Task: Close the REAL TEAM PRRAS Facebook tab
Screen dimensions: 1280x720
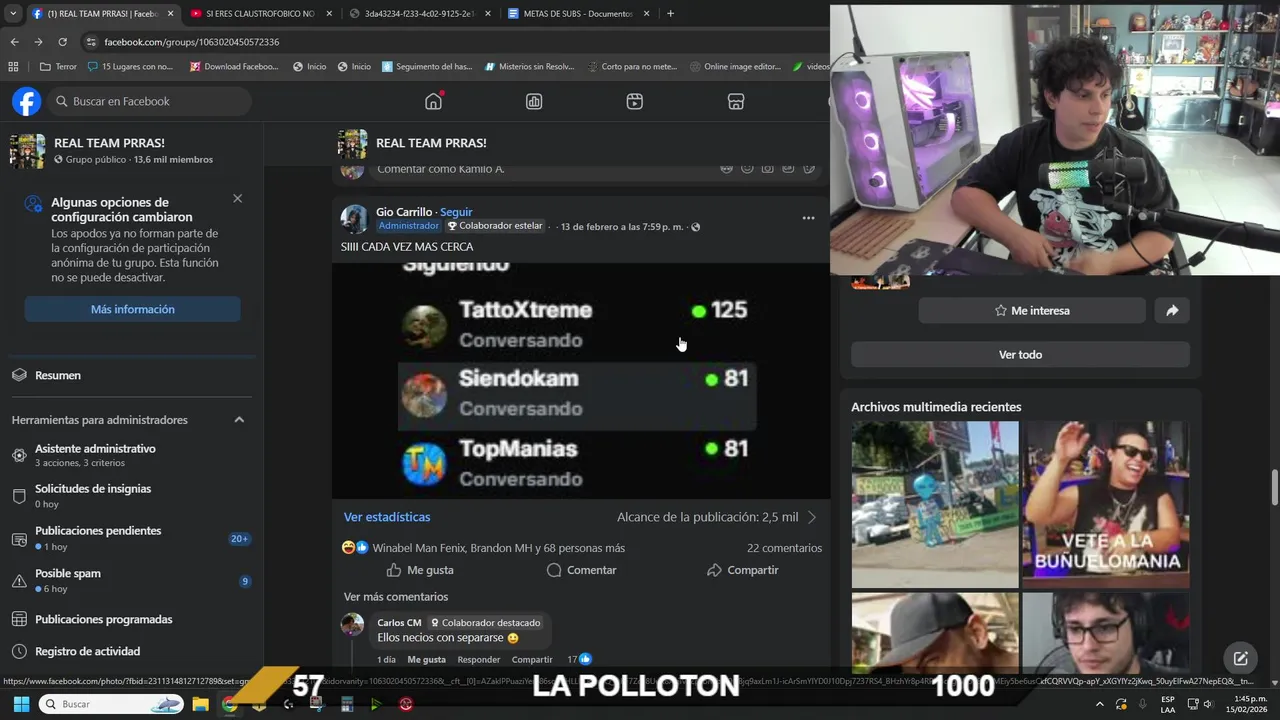Action: (170, 14)
